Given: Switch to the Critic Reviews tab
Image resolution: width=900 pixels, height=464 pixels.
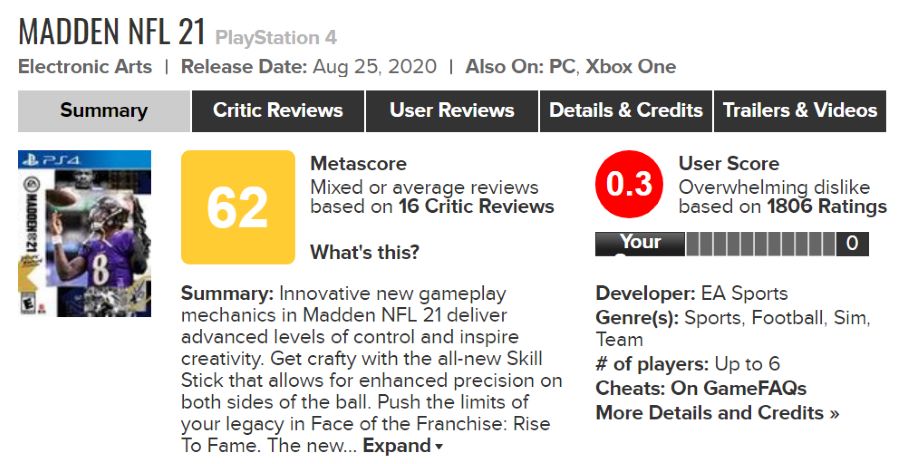Looking at the screenshot, I should (277, 111).
